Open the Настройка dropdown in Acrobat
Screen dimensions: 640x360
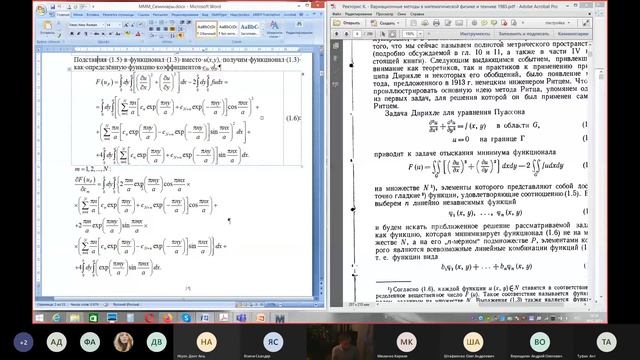coord(558,23)
